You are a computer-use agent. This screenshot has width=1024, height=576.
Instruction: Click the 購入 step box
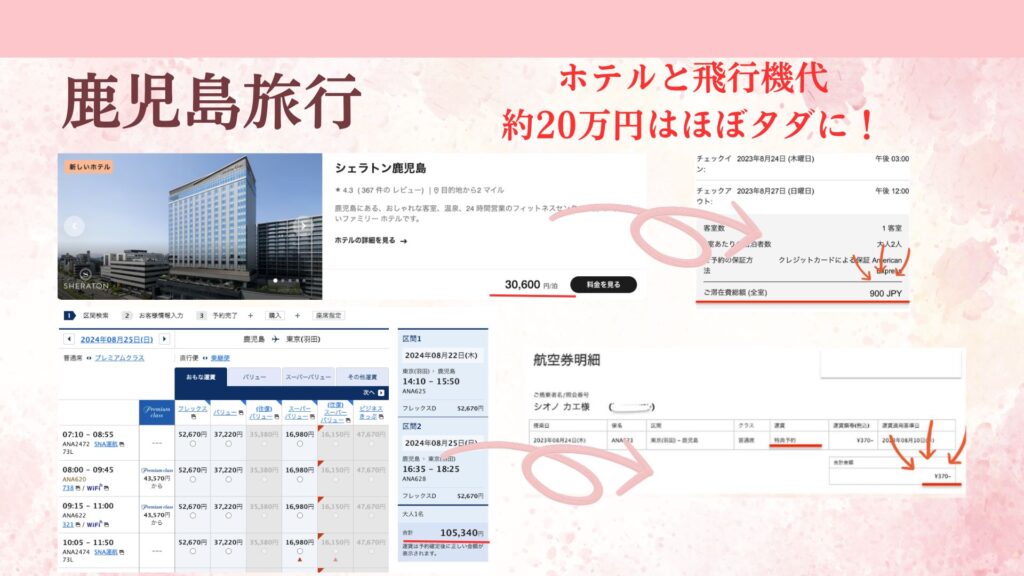(275, 315)
